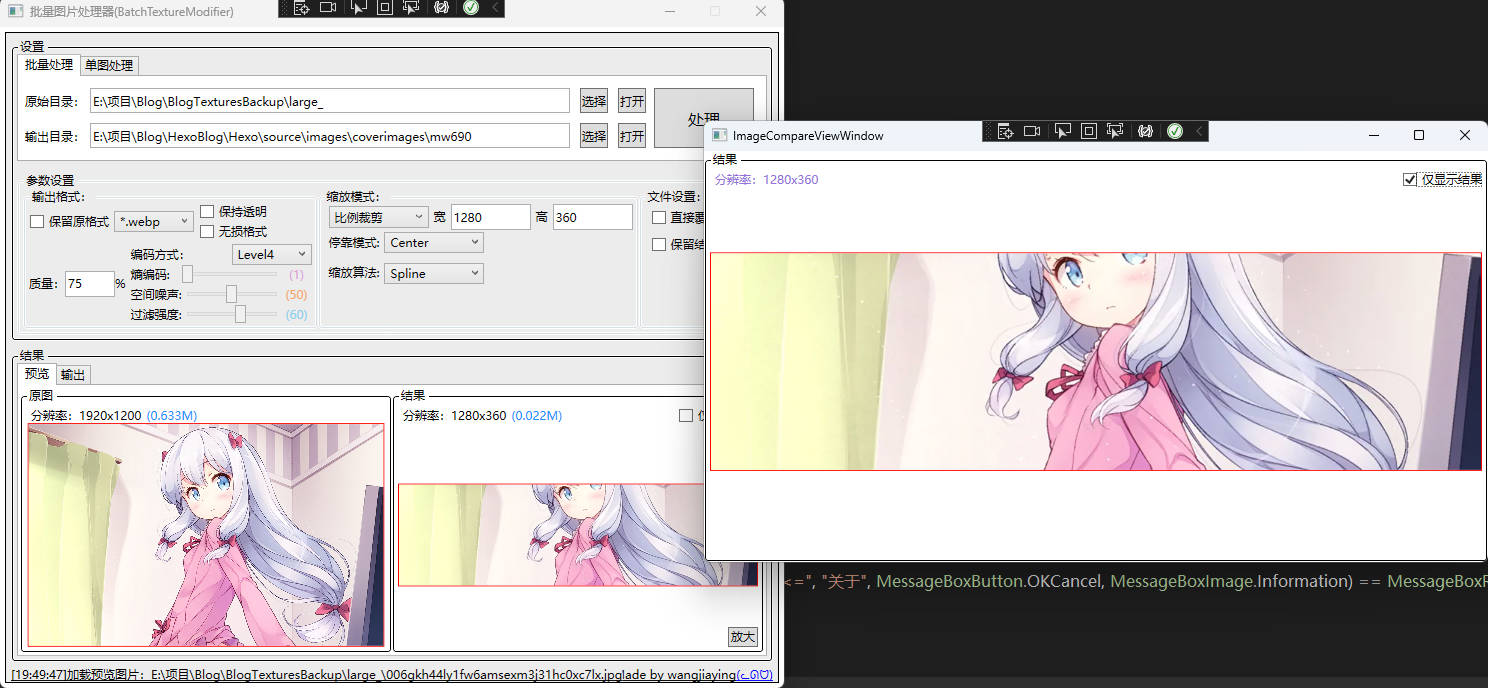1488x688 pixels.
Task: Open the Spline scaling algorithm dropdown
Action: (433, 274)
